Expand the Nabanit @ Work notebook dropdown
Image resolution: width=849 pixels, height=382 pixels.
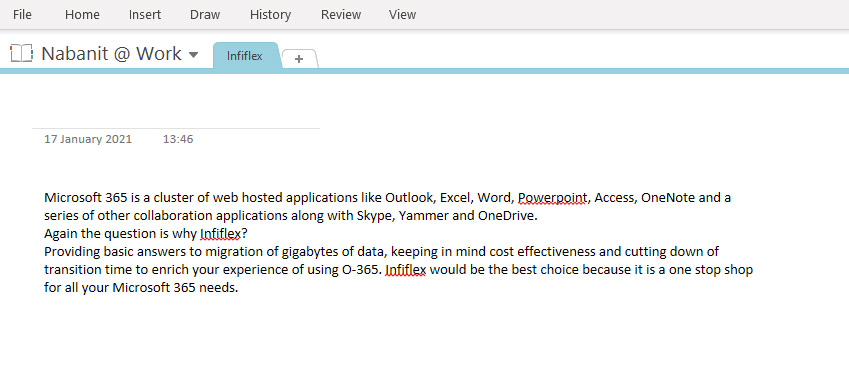coord(193,55)
